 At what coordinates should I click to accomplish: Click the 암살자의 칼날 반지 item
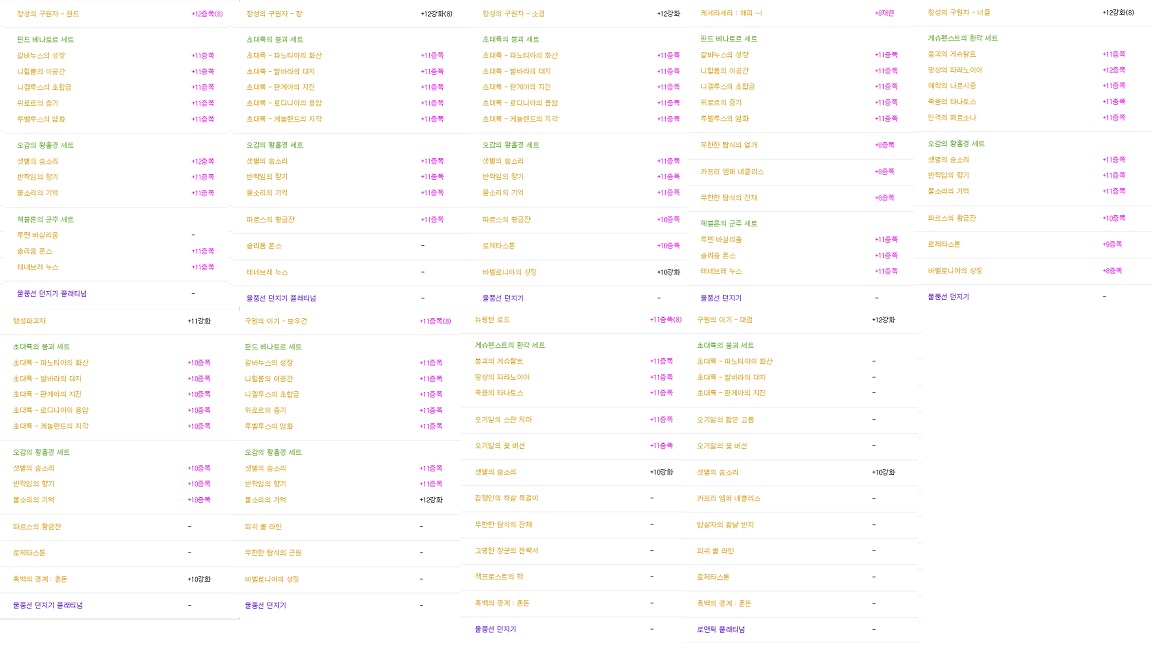coord(725,524)
